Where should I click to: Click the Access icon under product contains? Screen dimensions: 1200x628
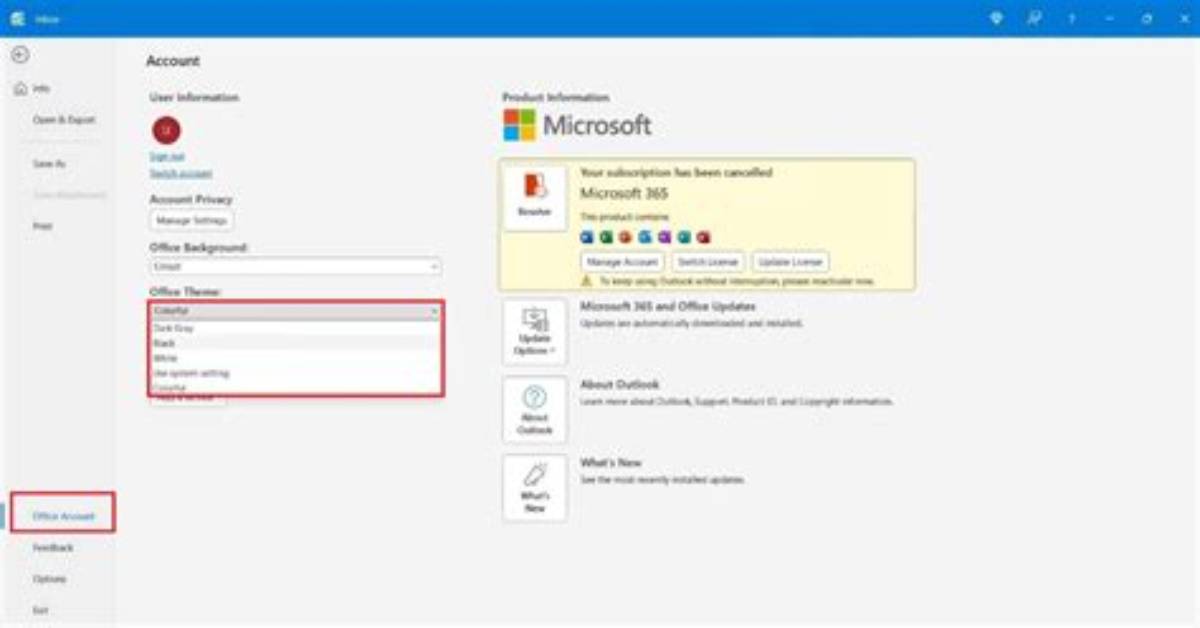(703, 237)
